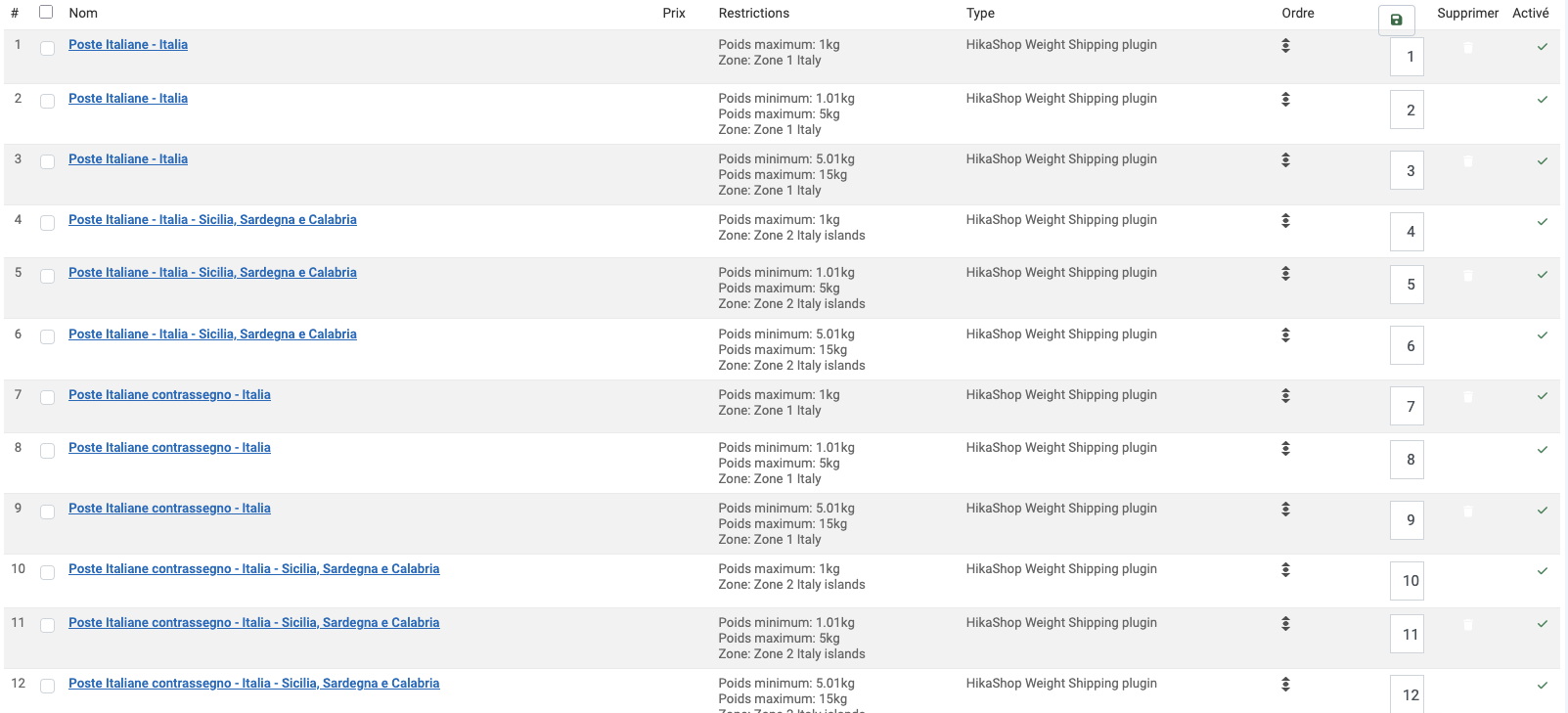Click the order number field showing 4

pos(1407,232)
